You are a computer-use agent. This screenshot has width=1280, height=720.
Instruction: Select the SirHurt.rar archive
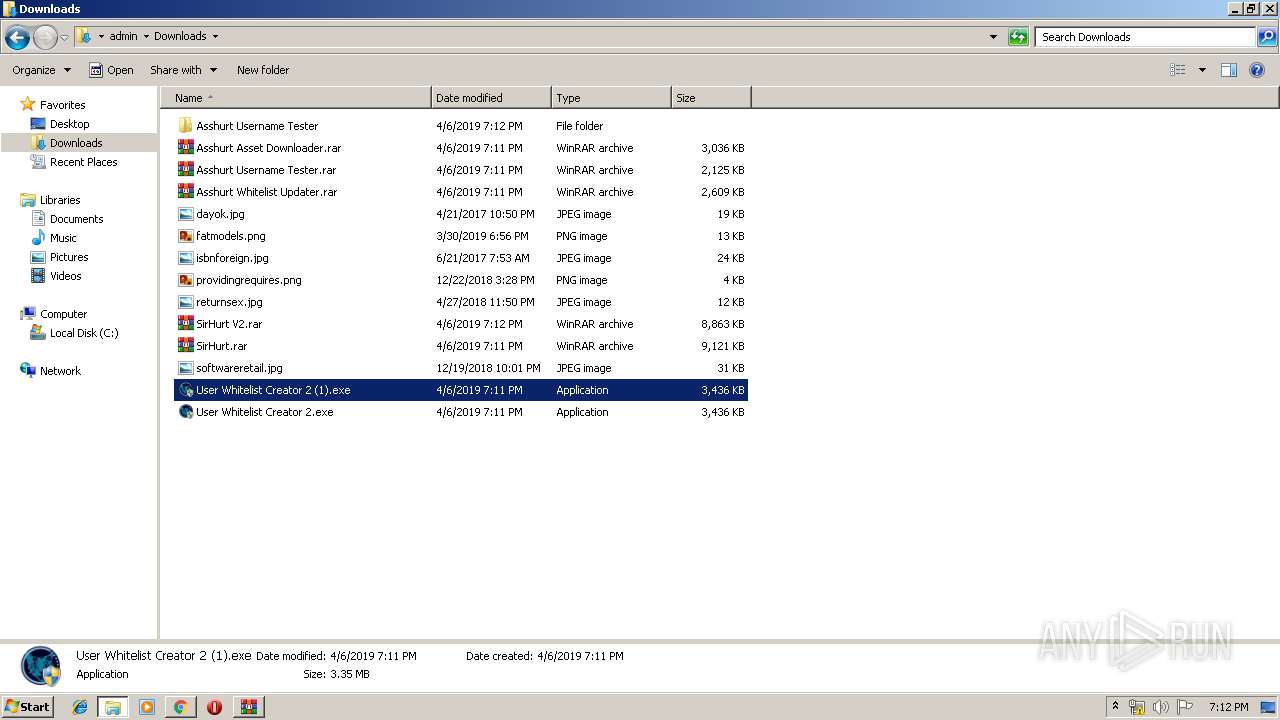pos(221,346)
